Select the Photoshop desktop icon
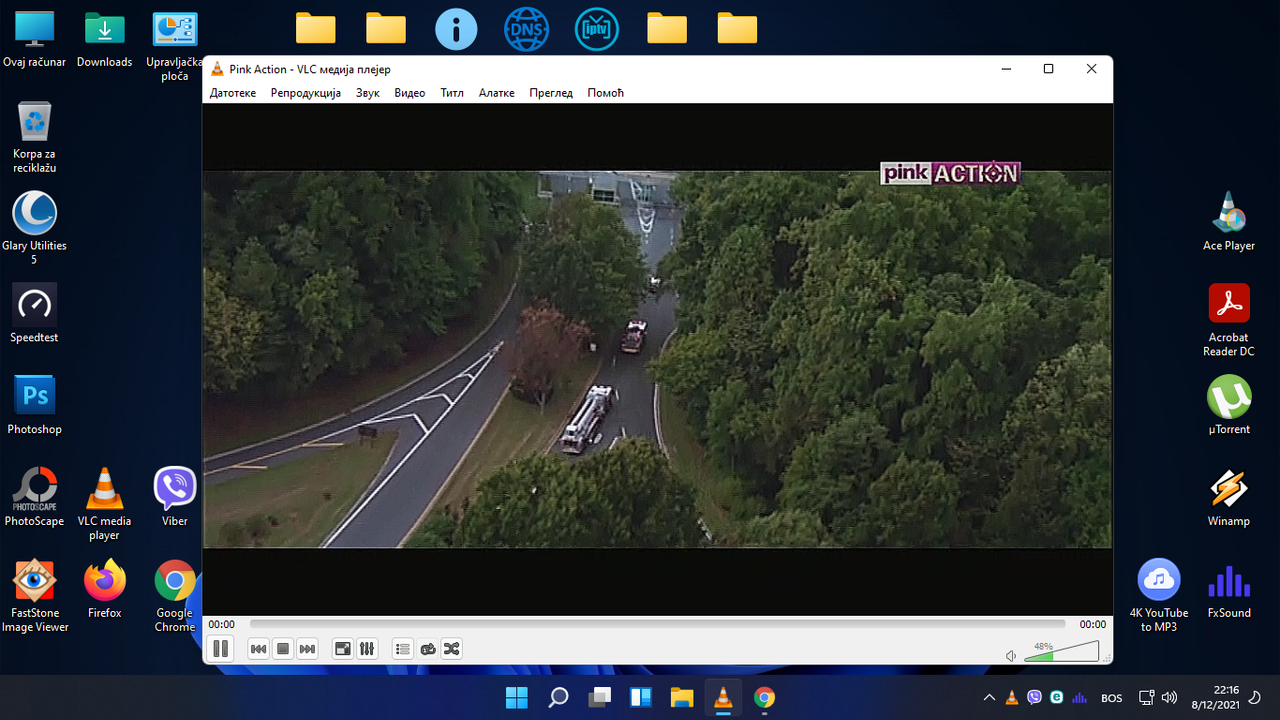Image resolution: width=1280 pixels, height=720 pixels. click(35, 405)
